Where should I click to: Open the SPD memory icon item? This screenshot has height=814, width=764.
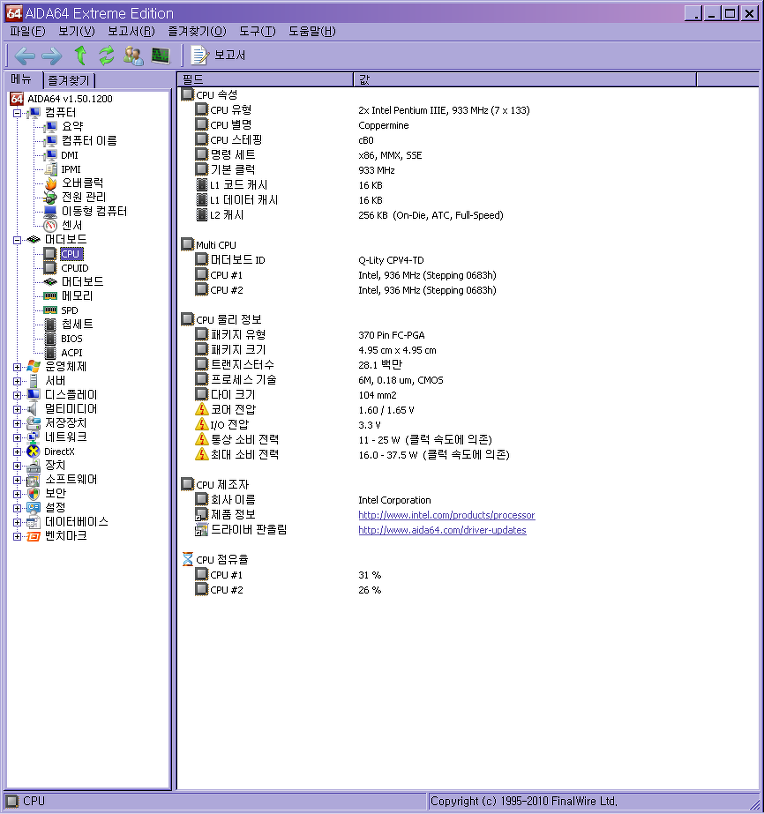(x=50, y=310)
